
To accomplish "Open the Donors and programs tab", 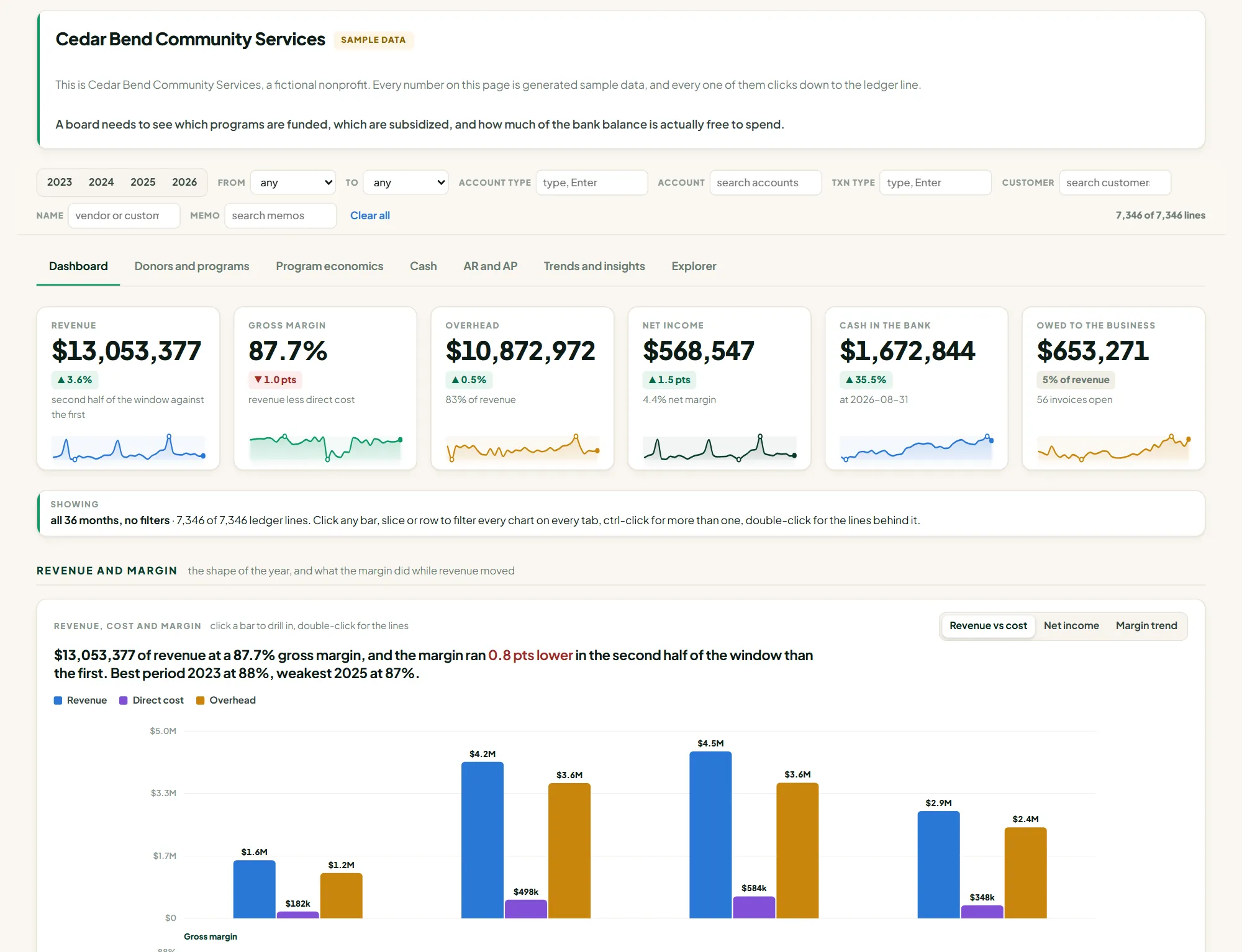I will [x=192, y=266].
